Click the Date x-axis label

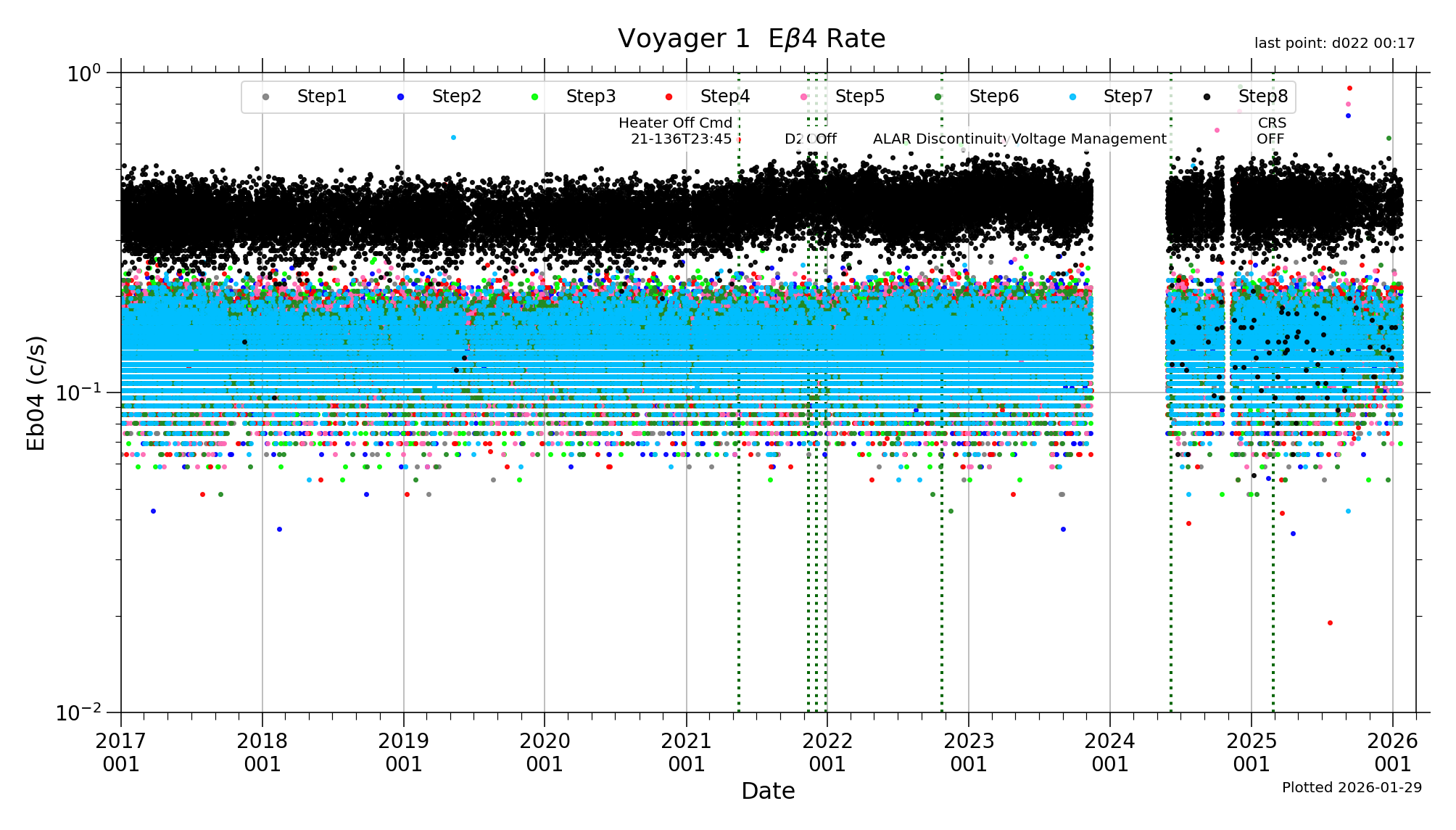pyautogui.click(x=767, y=791)
